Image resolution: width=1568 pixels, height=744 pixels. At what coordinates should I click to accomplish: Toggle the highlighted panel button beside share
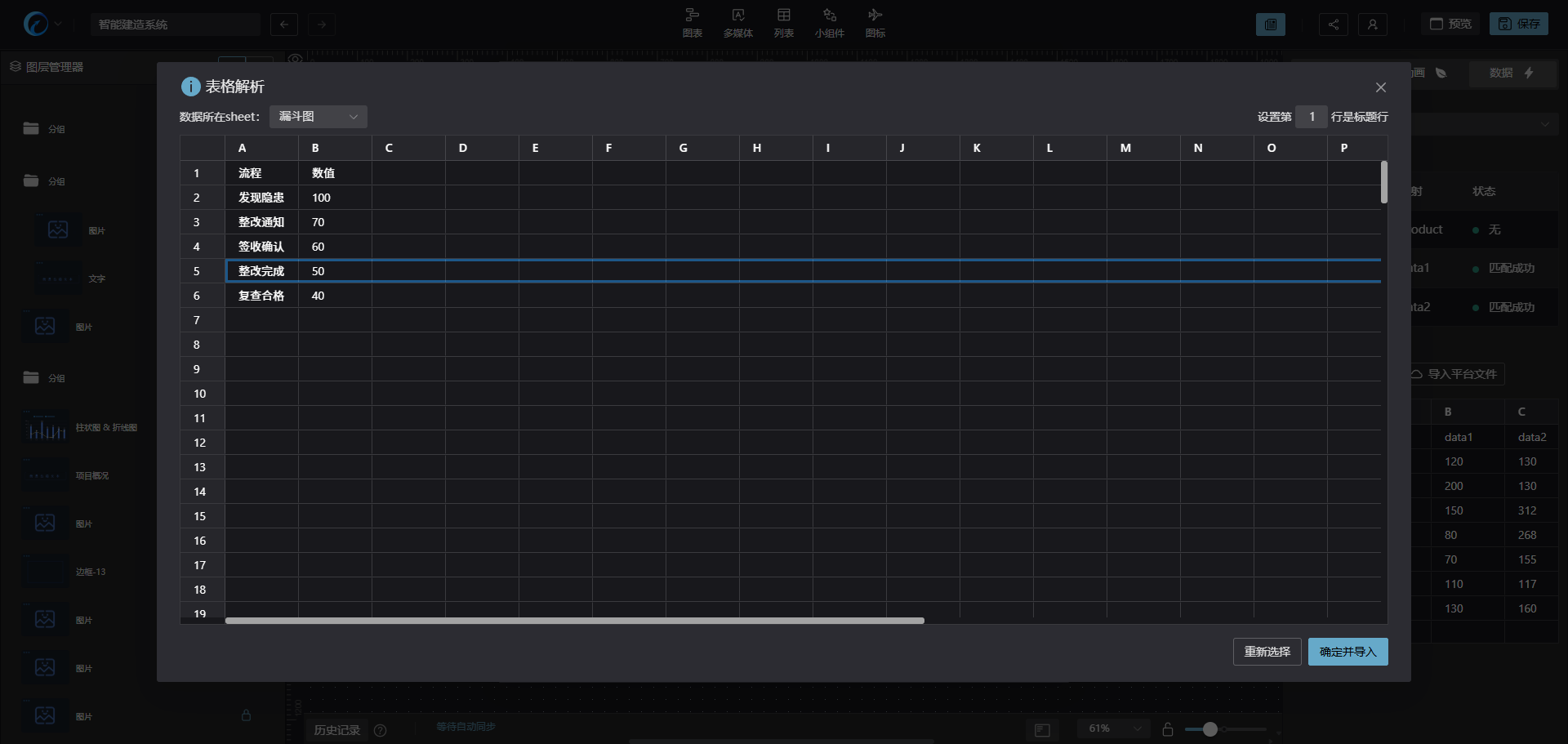coord(1270,25)
